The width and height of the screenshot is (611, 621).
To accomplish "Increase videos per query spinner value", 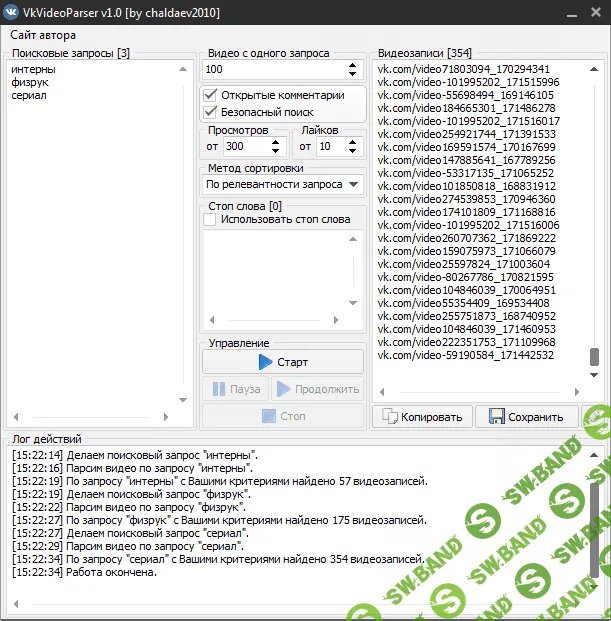I will tap(352, 65).
